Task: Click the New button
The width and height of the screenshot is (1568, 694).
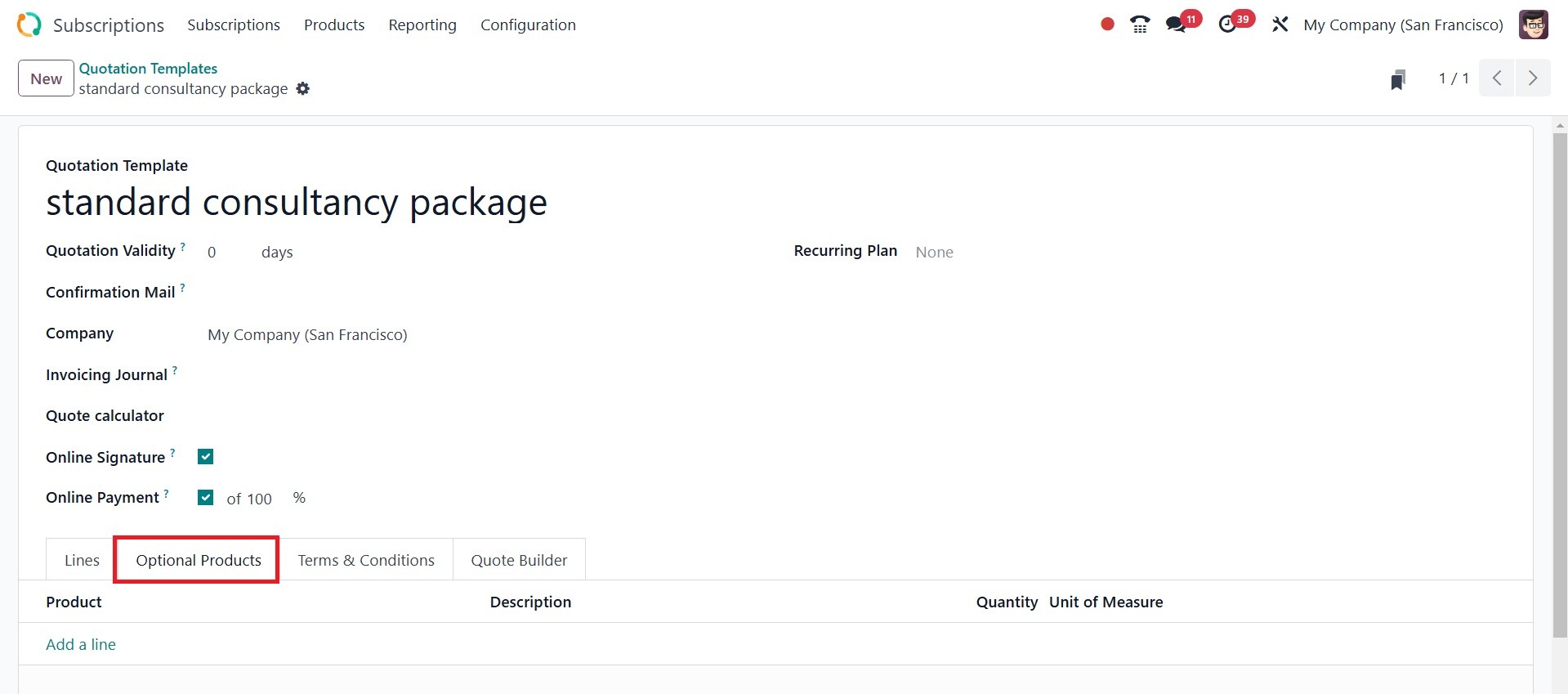Action: [46, 78]
